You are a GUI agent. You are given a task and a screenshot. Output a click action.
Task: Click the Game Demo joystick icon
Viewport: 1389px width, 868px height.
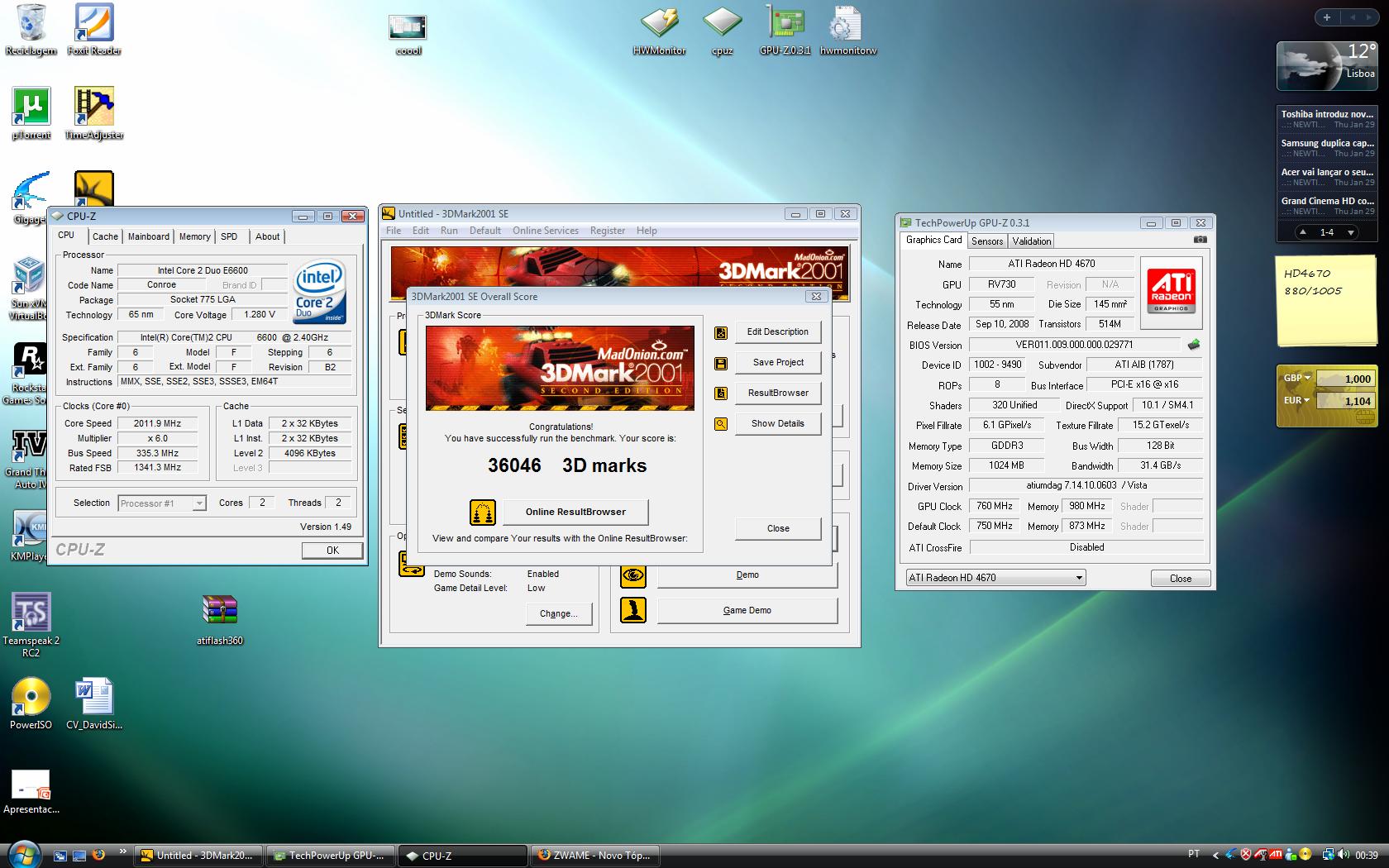tap(633, 611)
